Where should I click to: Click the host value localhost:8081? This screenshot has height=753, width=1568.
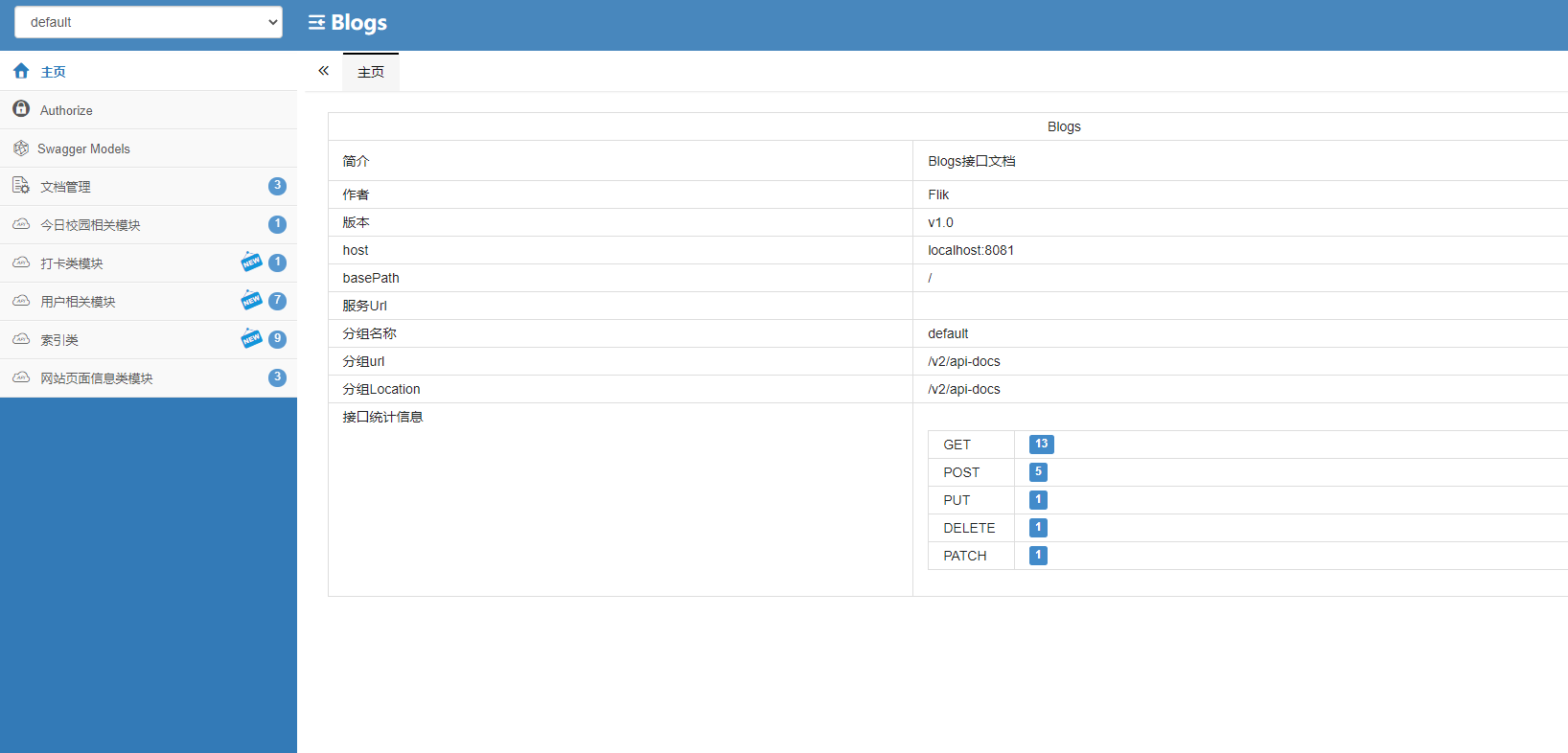tap(971, 250)
